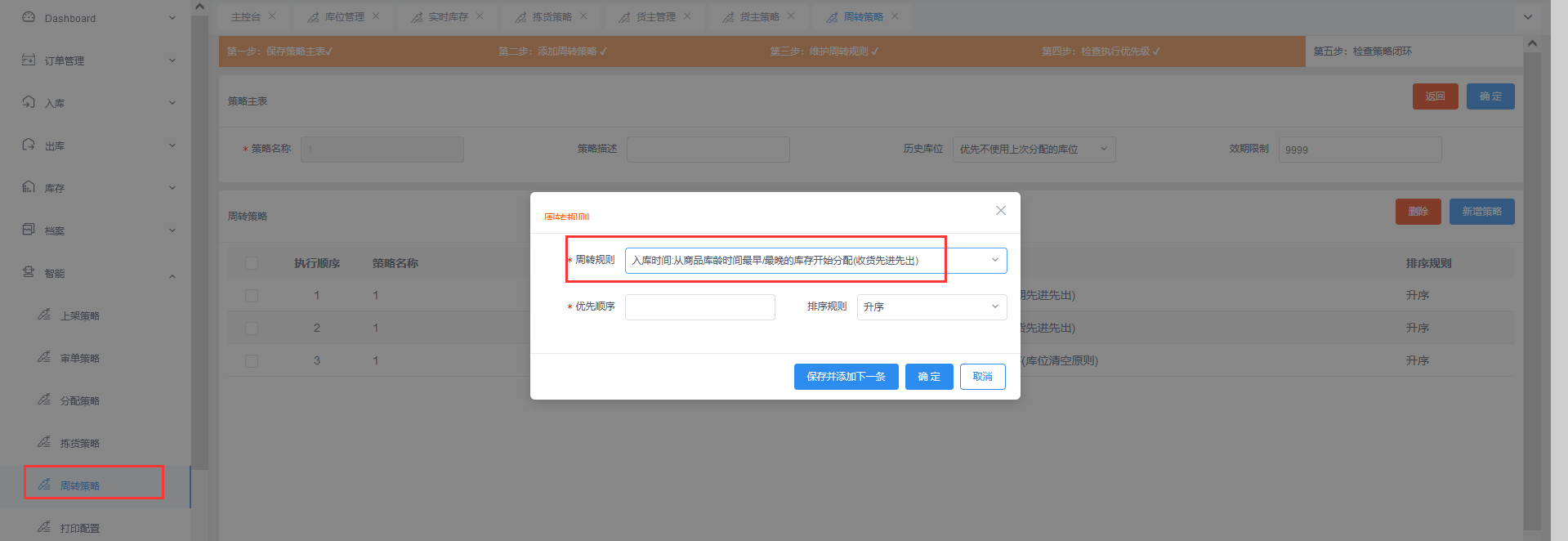Close the 实时库存 tab
This screenshot has height=541, width=1568.
pyautogui.click(x=480, y=16)
